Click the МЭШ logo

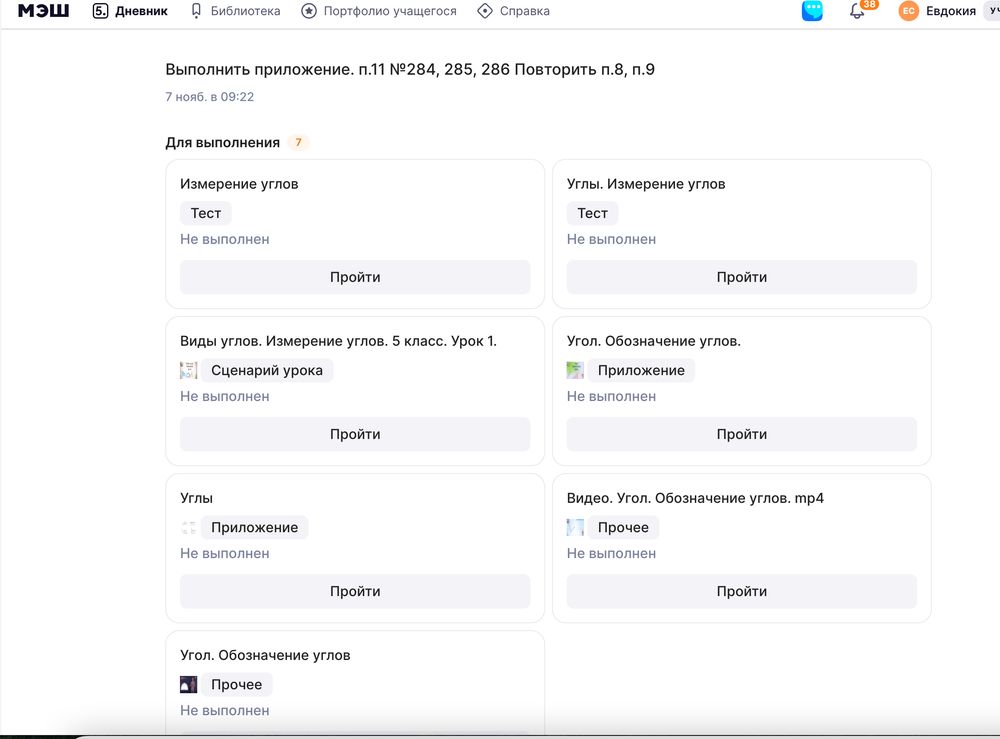pos(43,11)
